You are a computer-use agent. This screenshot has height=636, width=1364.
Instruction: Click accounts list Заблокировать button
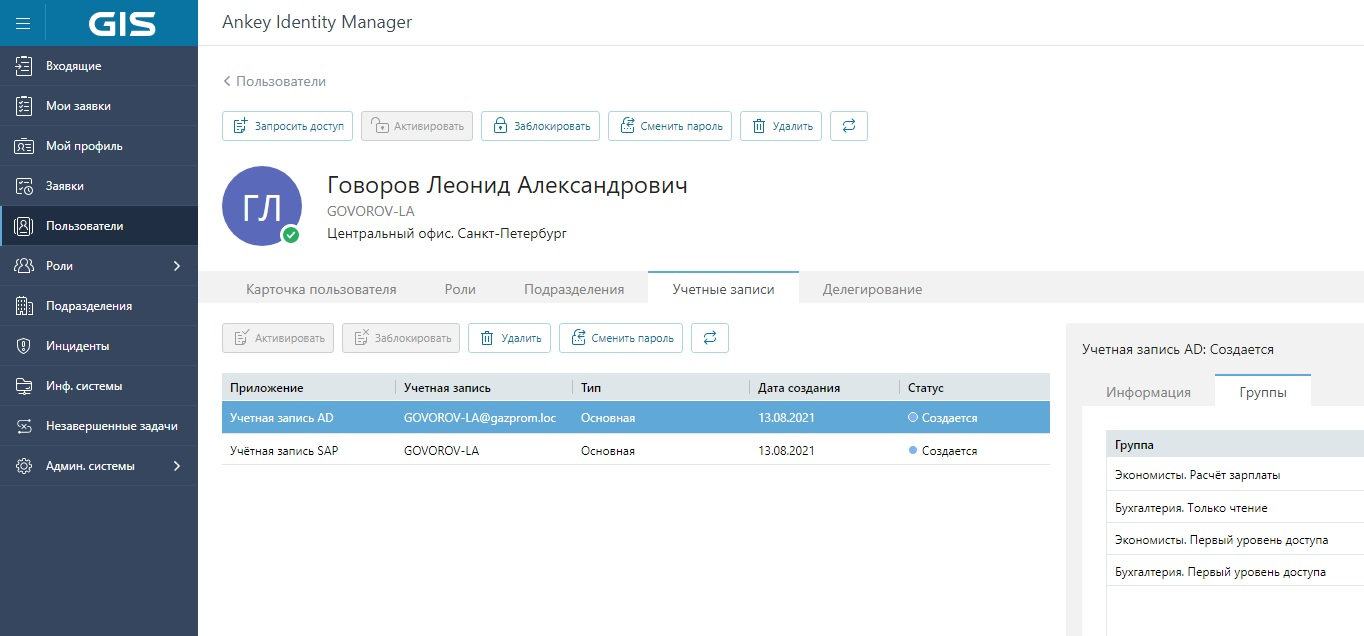tap(401, 338)
